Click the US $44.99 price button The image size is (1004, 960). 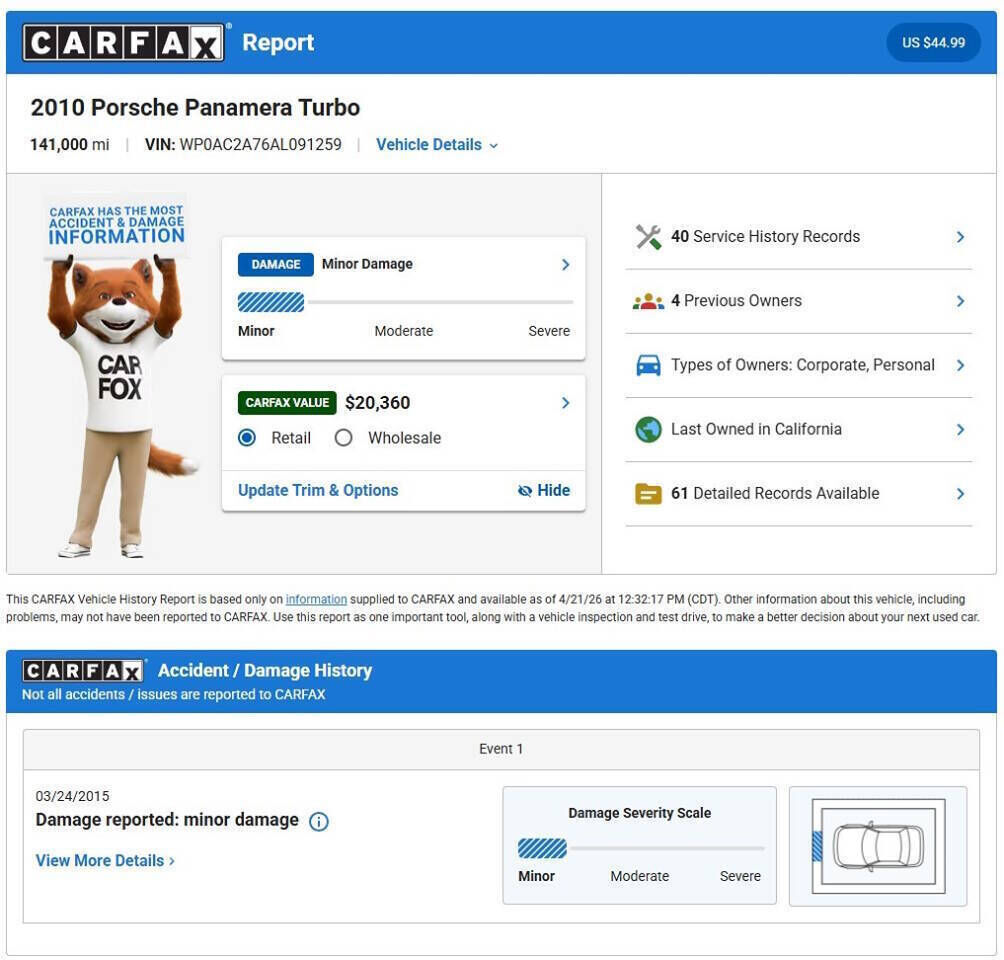[933, 43]
